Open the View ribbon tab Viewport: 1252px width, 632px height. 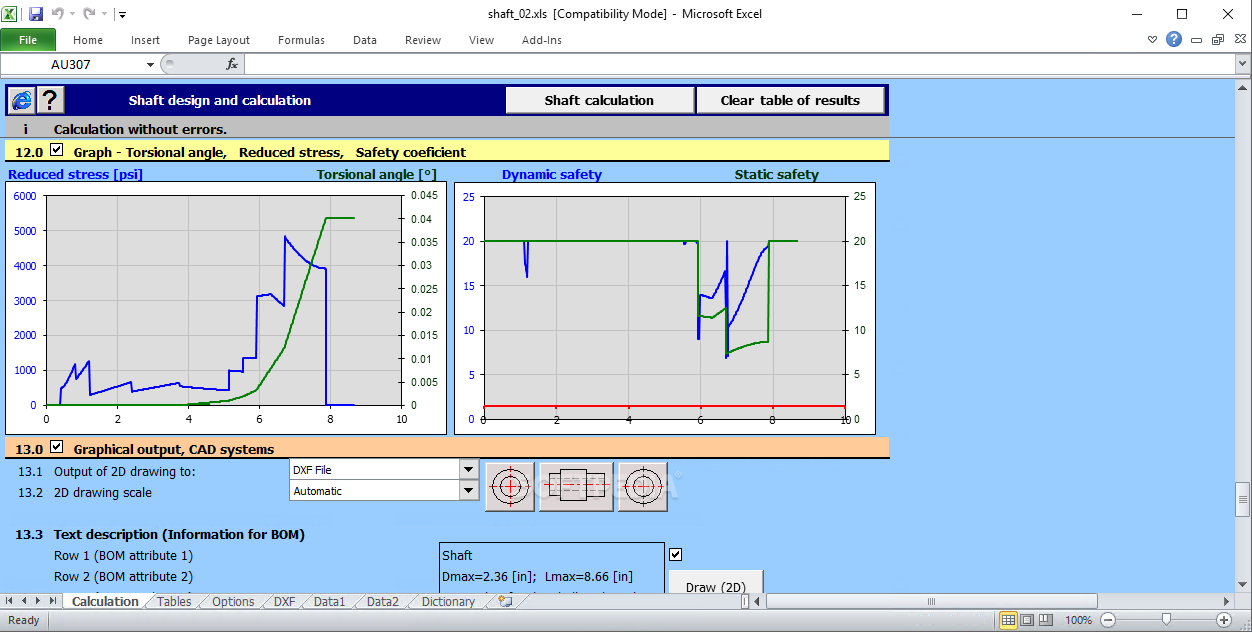pyautogui.click(x=481, y=40)
